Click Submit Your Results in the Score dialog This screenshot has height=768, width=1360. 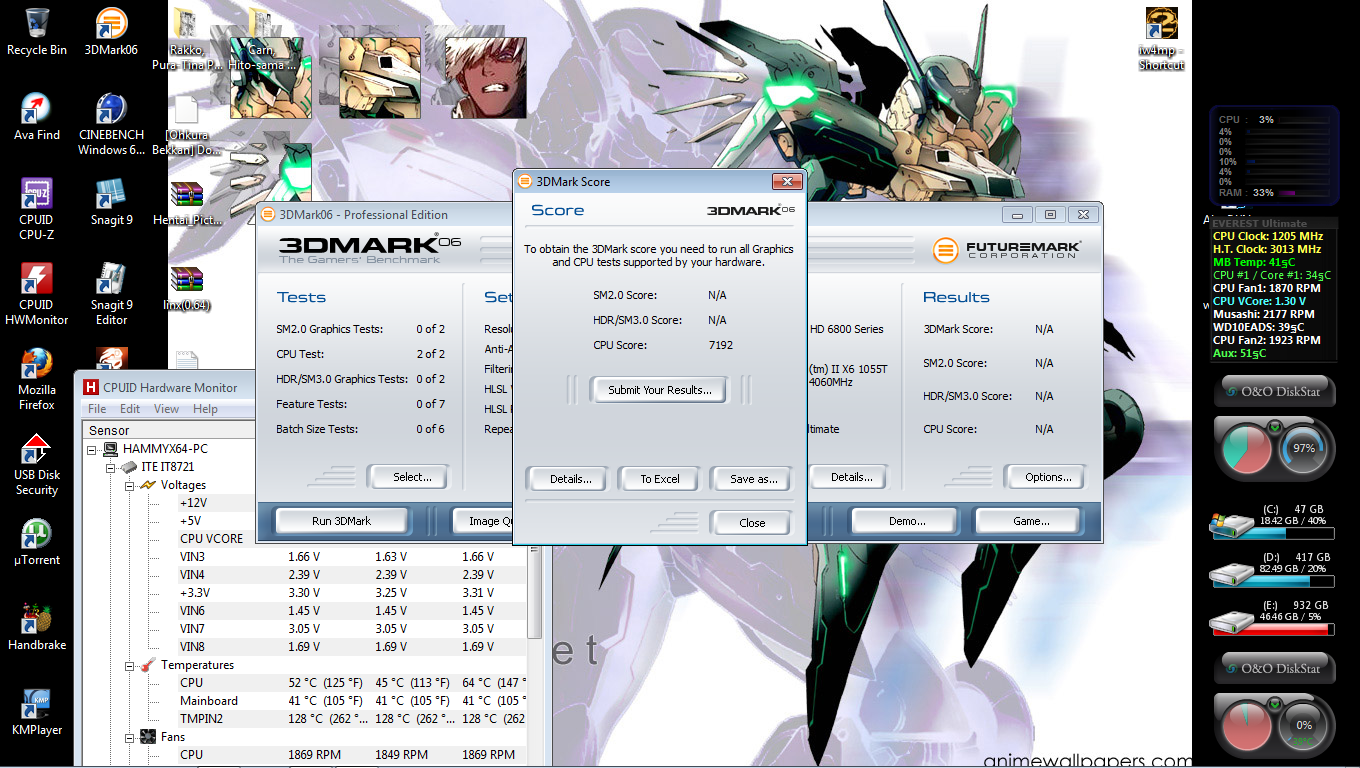[660, 390]
